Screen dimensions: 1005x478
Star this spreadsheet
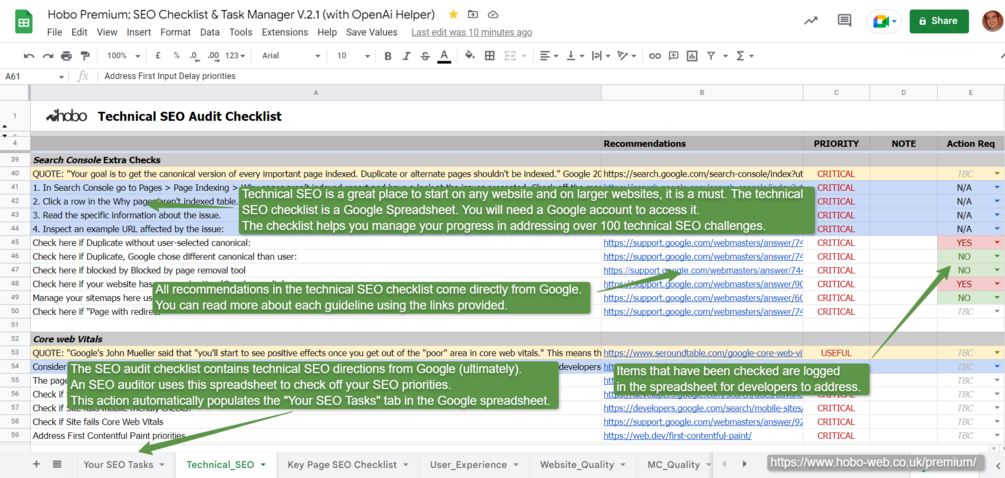click(453, 14)
